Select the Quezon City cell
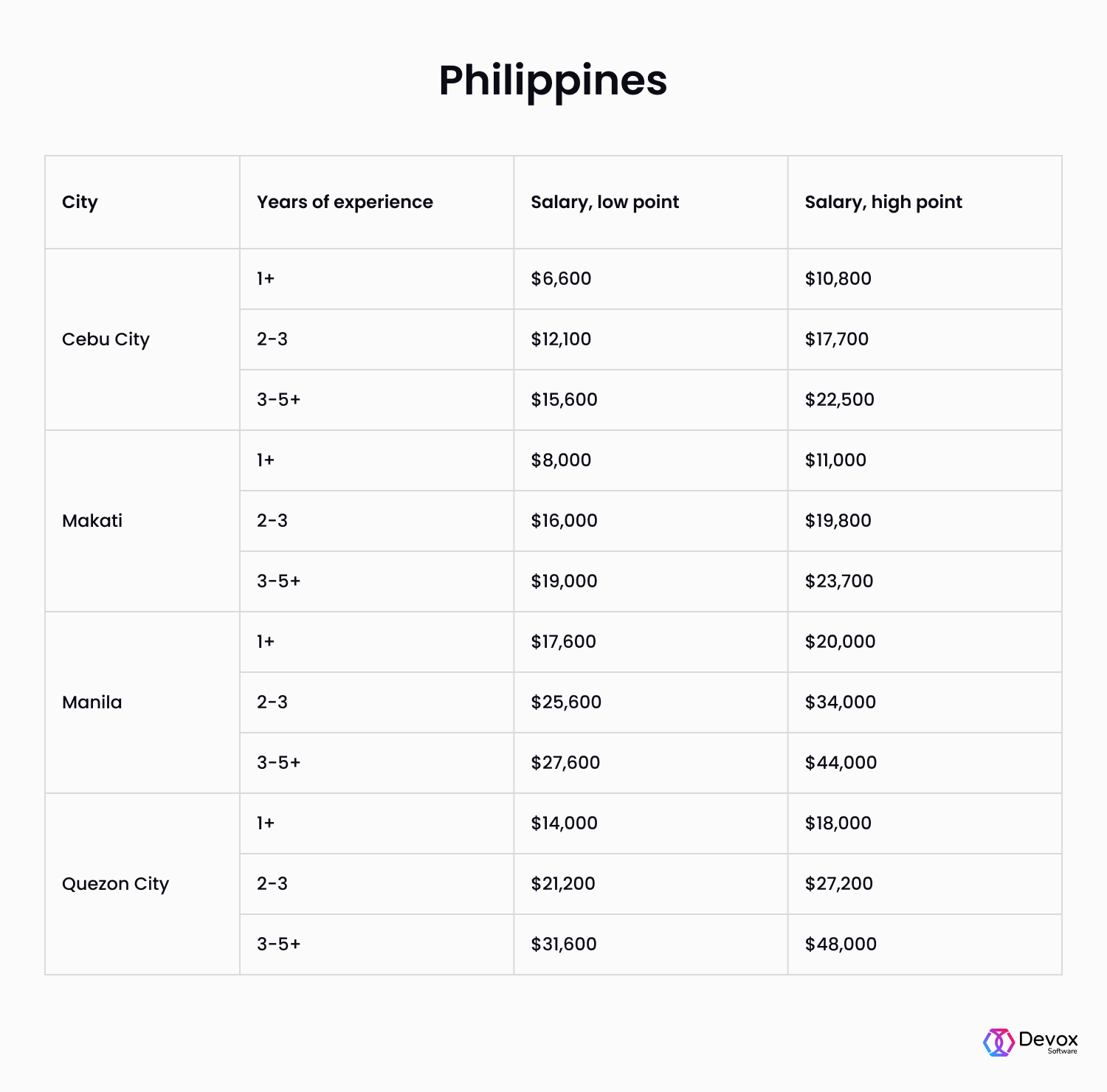This screenshot has width=1107, height=1092. coord(115,884)
